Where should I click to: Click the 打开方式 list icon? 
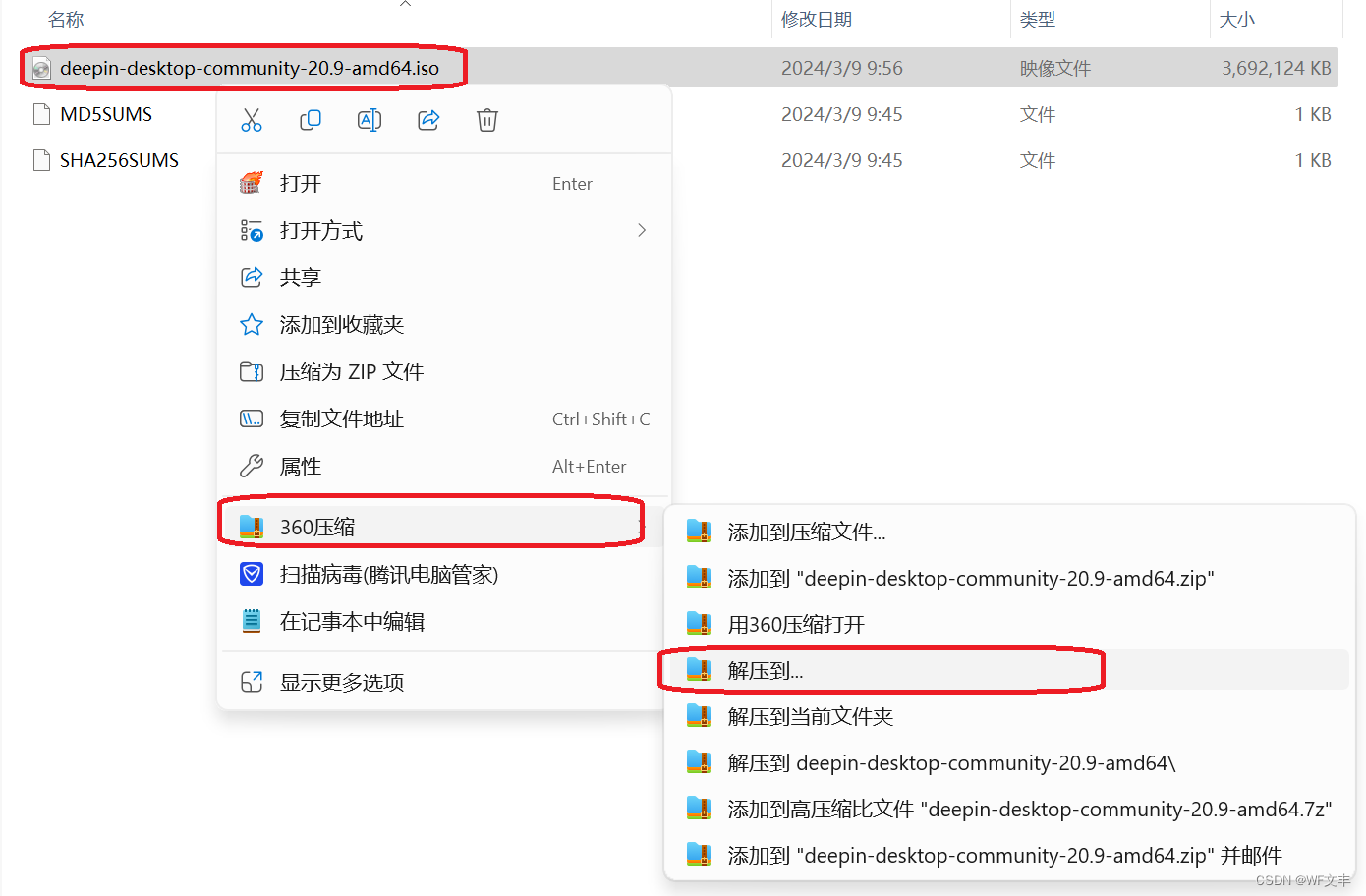pyautogui.click(x=252, y=230)
